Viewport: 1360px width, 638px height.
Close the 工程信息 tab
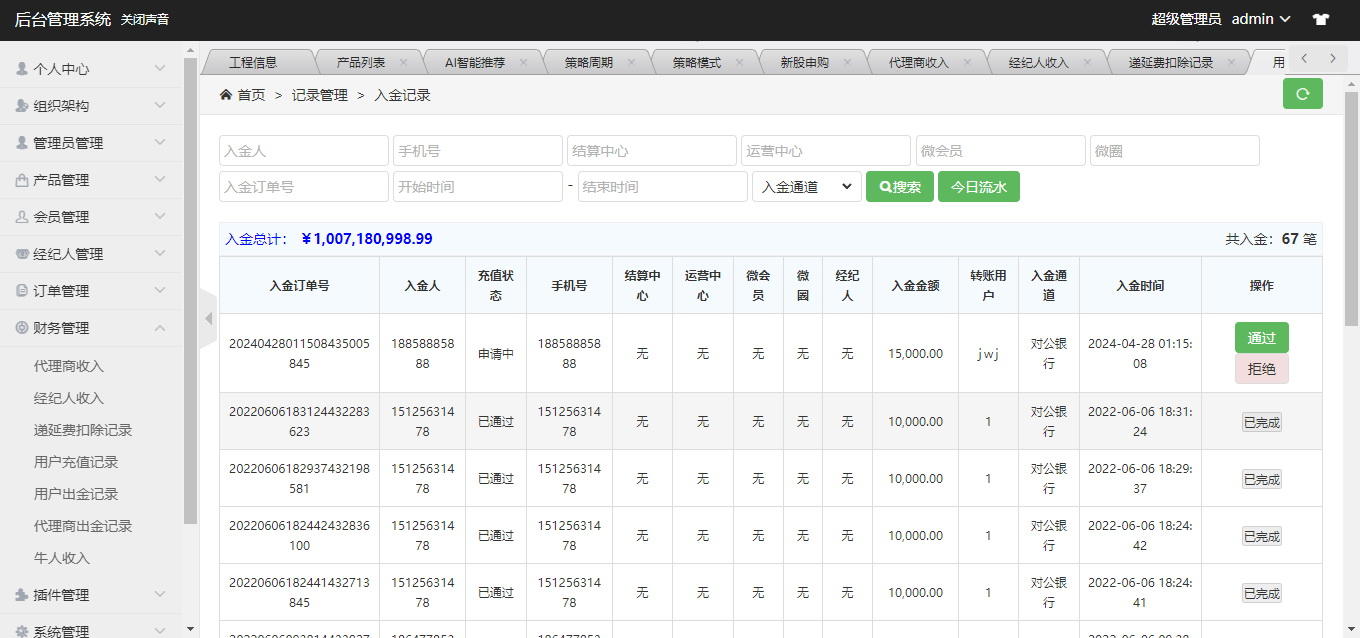coord(306,62)
